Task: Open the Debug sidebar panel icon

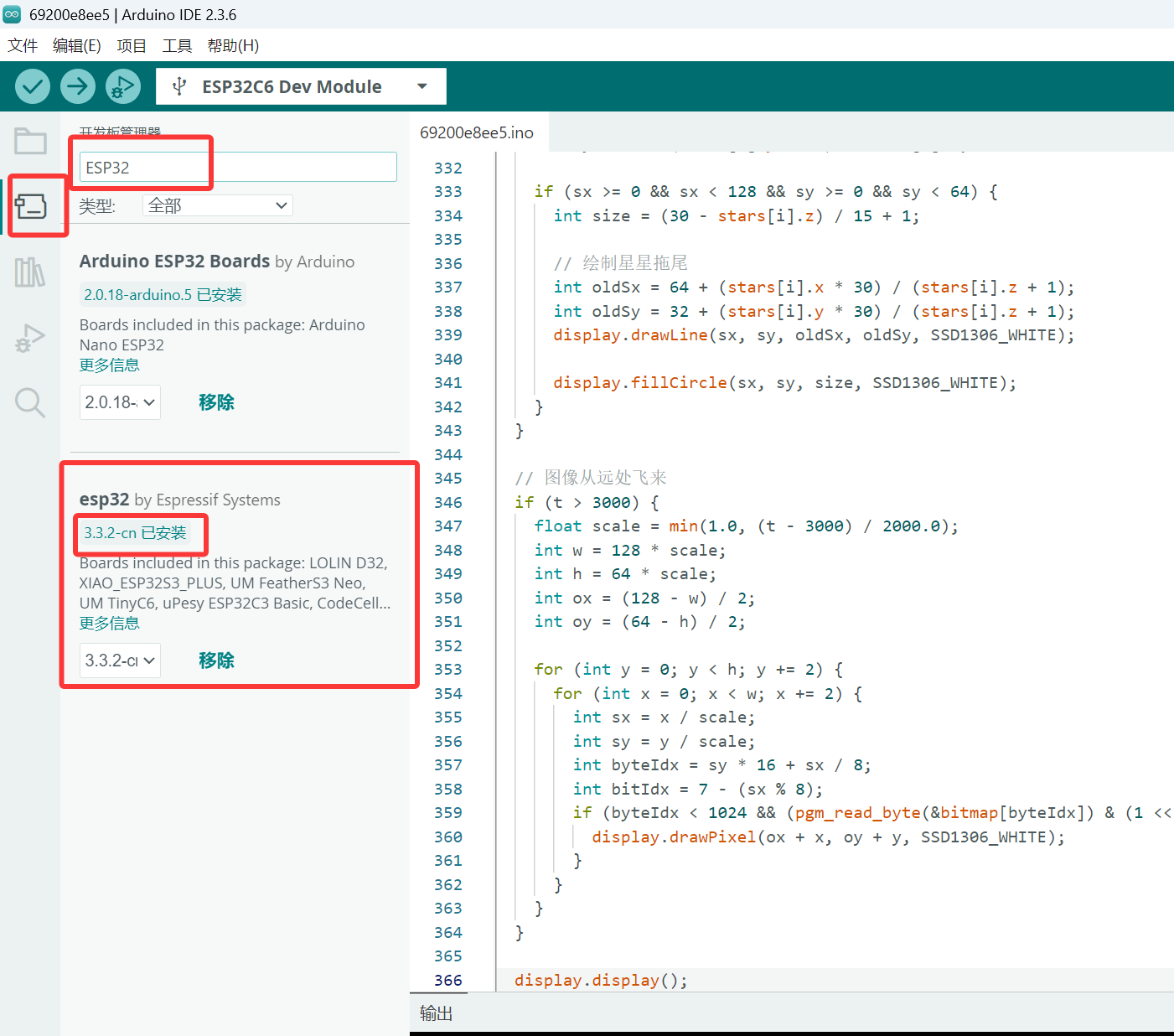Action: pos(30,338)
